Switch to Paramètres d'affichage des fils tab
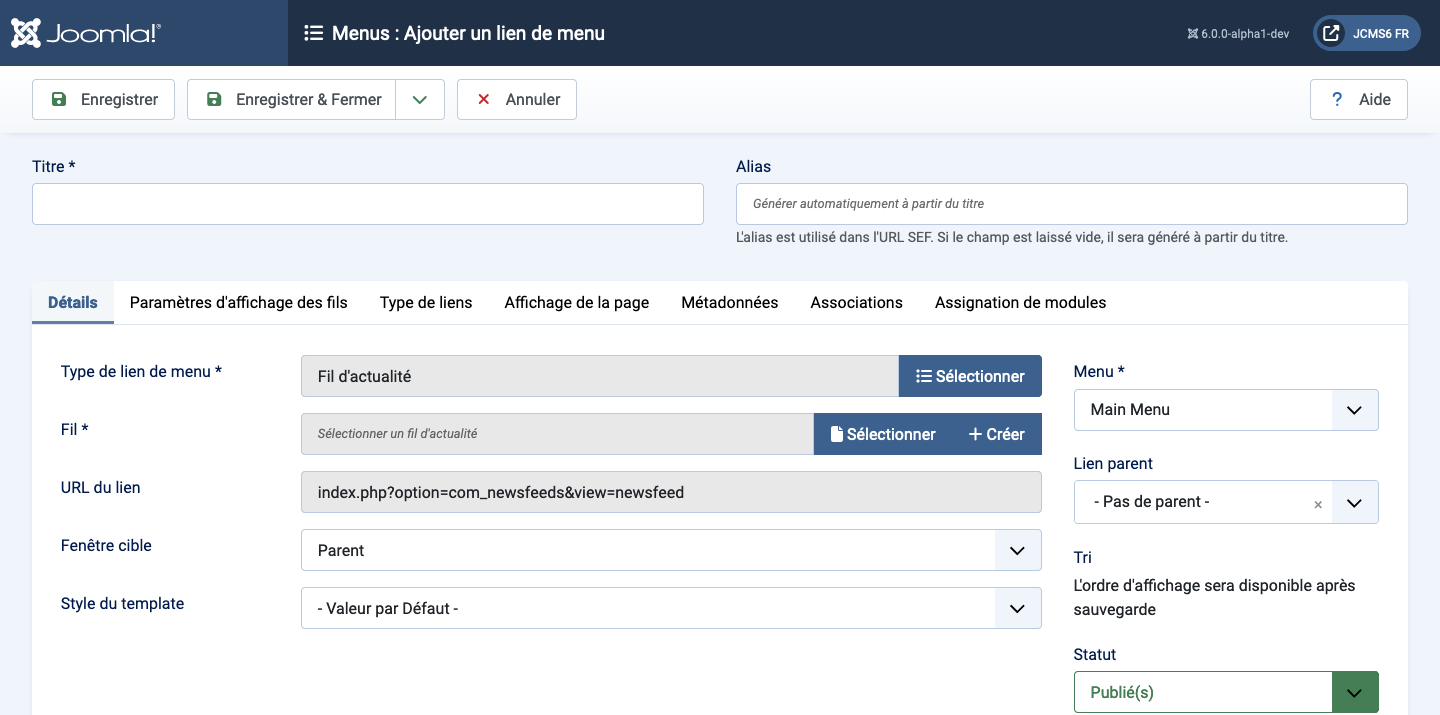 [239, 302]
